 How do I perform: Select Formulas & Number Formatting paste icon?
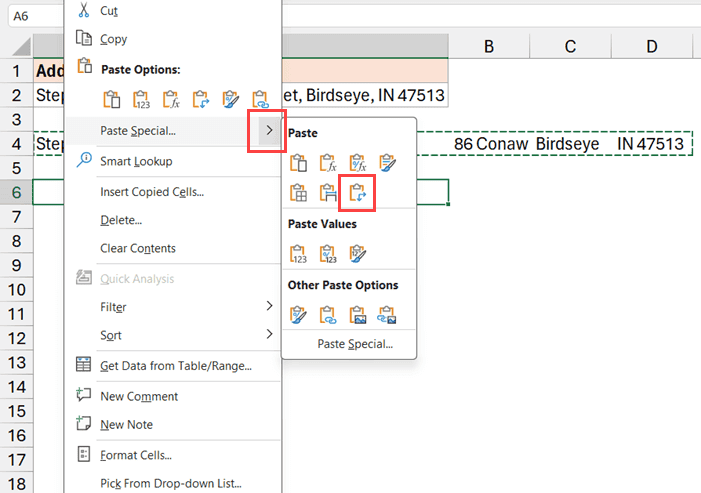(357, 162)
